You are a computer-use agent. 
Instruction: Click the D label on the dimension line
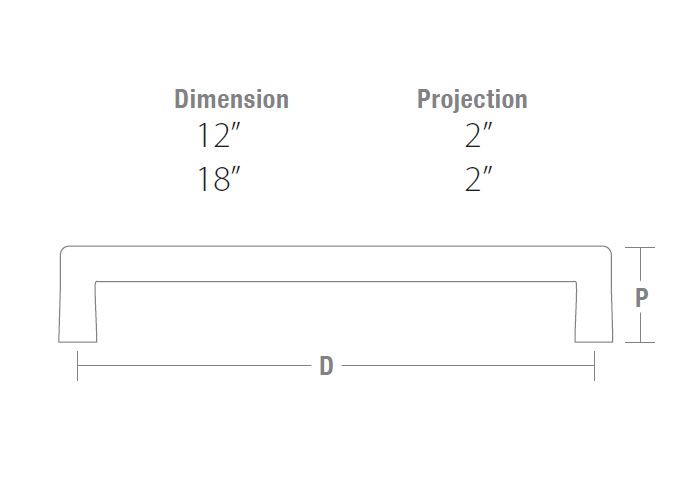coord(326,366)
